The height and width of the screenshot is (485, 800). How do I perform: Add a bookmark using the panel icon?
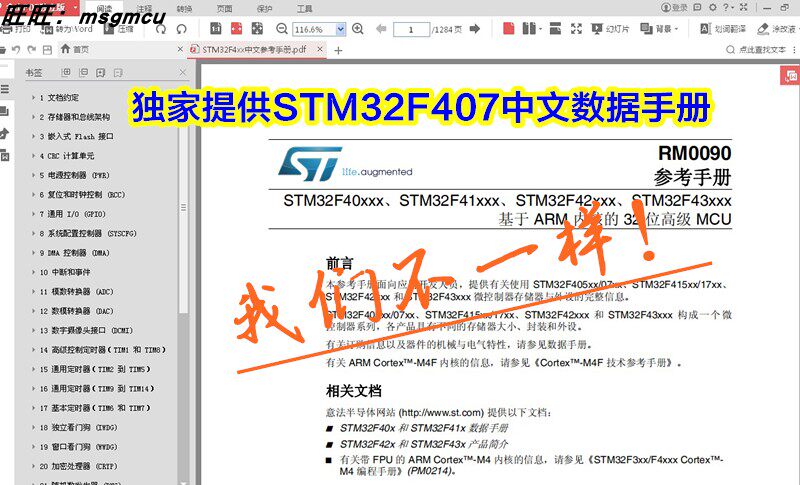pos(101,73)
